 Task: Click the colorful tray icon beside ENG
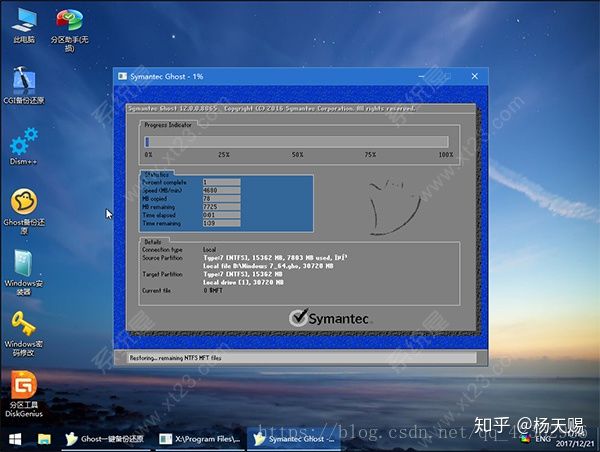[526, 439]
